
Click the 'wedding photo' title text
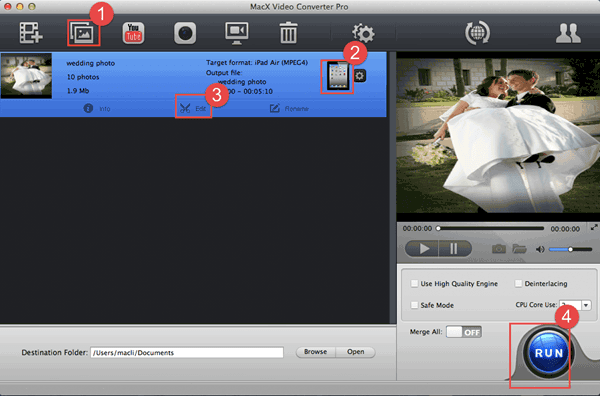(x=91, y=63)
